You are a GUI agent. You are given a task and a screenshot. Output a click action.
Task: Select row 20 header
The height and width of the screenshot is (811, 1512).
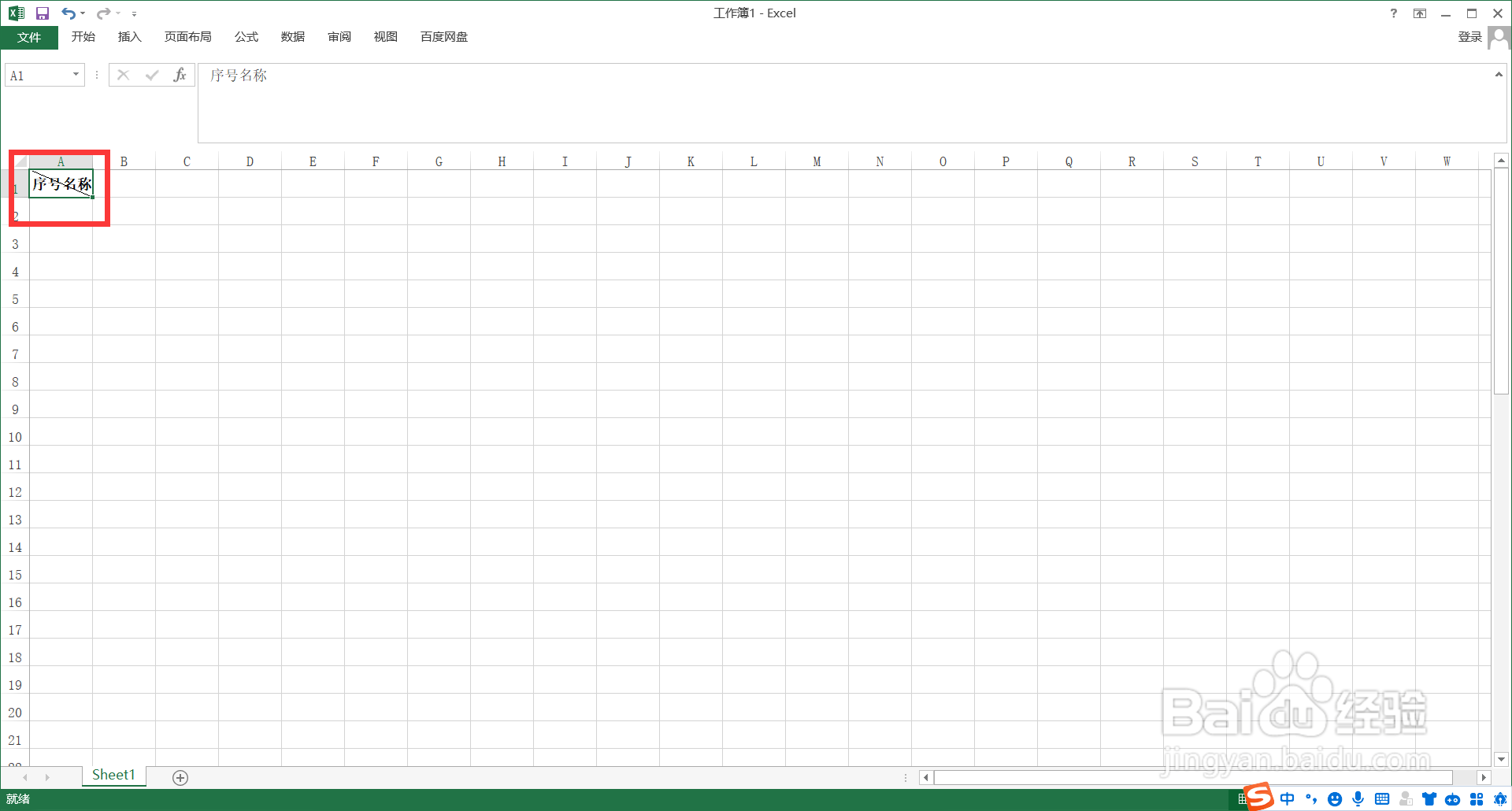(x=15, y=713)
